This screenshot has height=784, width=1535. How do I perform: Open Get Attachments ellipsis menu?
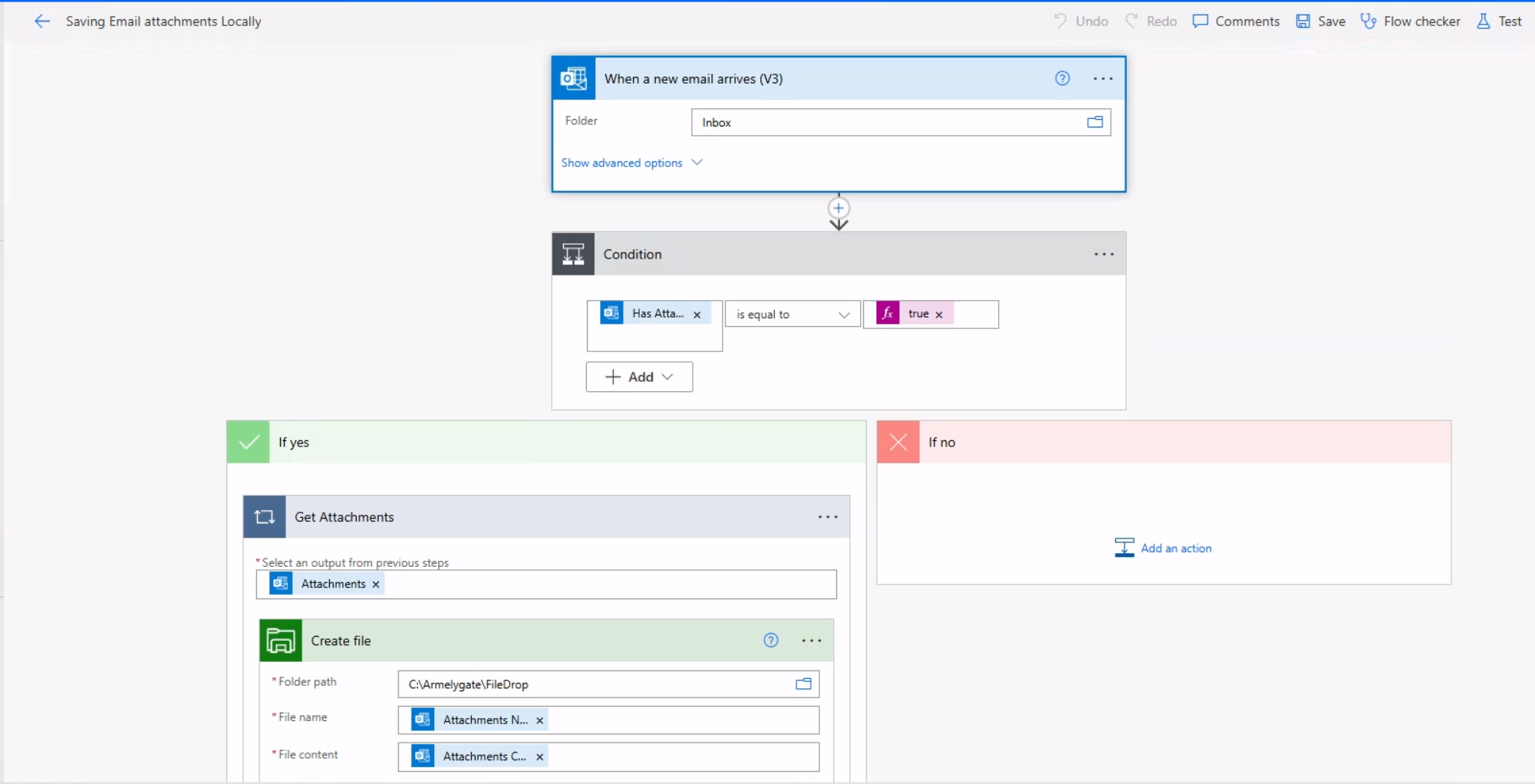827,517
